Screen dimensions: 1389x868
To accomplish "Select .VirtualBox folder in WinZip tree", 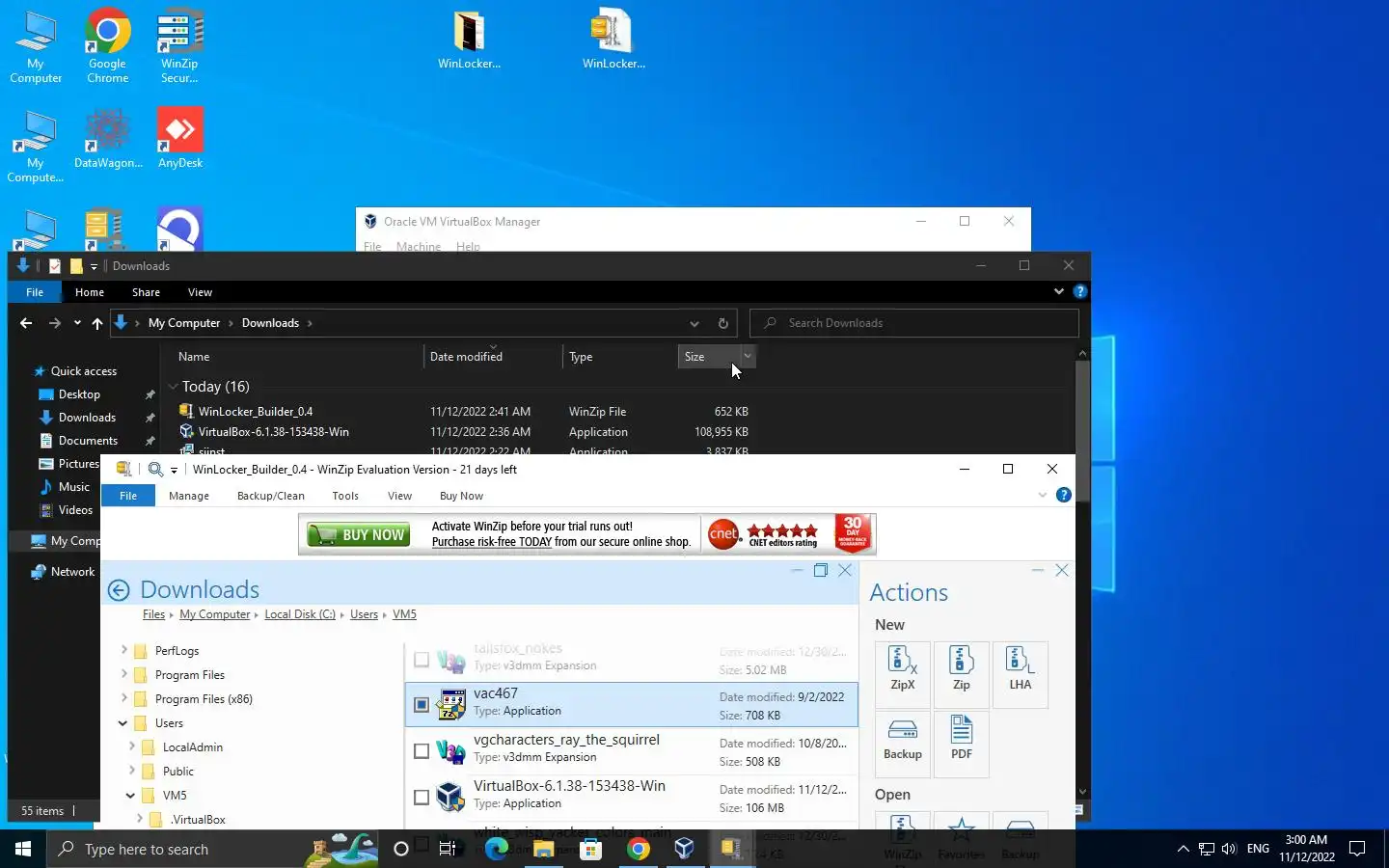I will point(198,820).
